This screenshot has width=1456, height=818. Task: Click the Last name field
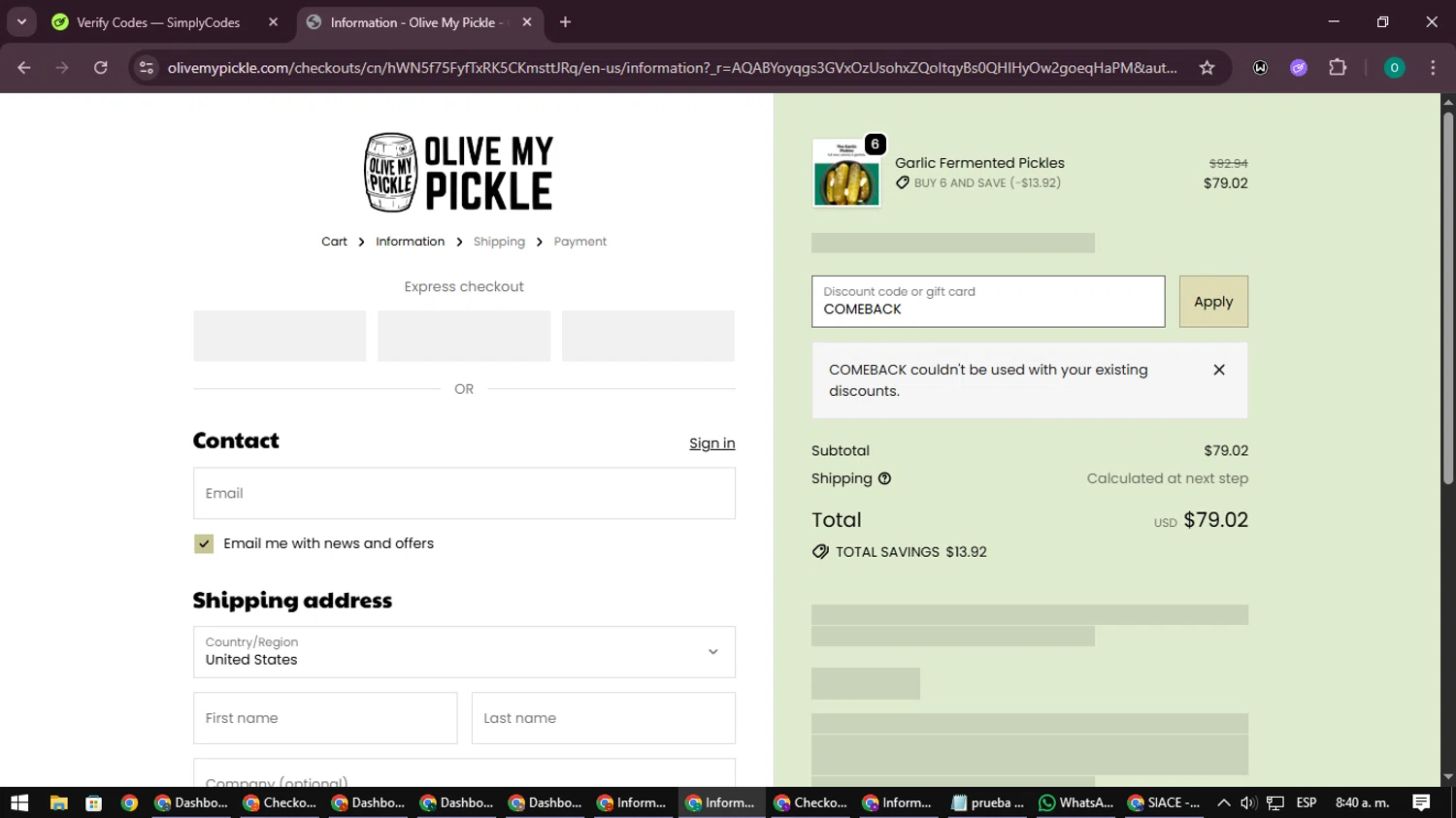(x=604, y=718)
